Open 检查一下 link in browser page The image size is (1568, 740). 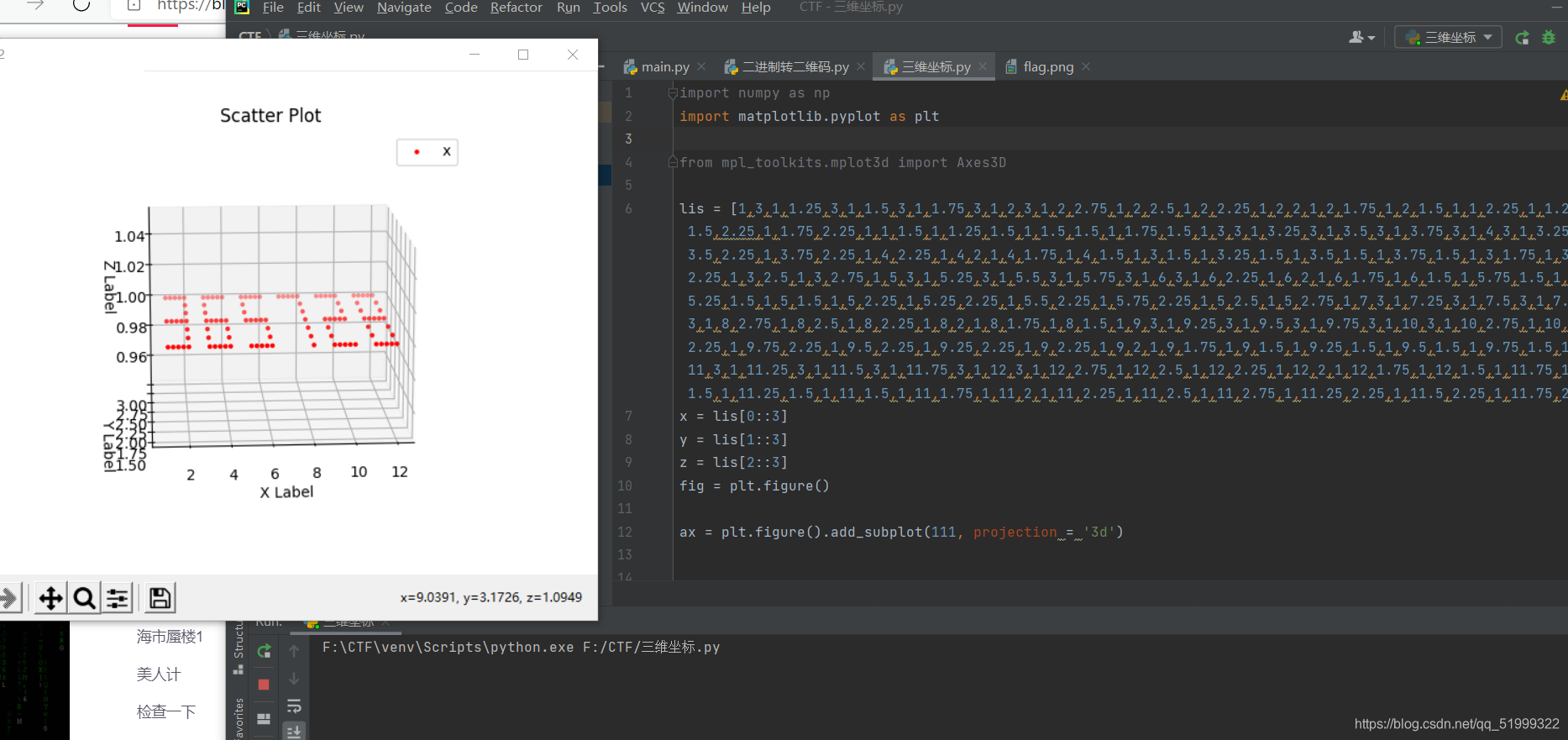coord(166,711)
